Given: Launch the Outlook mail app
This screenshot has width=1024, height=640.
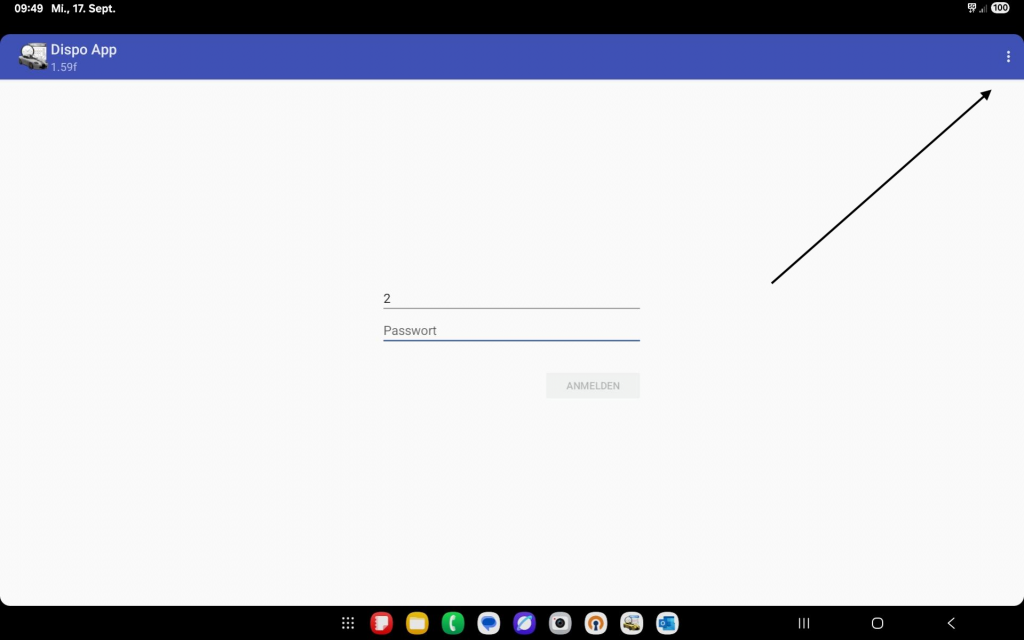Looking at the screenshot, I should [667, 623].
